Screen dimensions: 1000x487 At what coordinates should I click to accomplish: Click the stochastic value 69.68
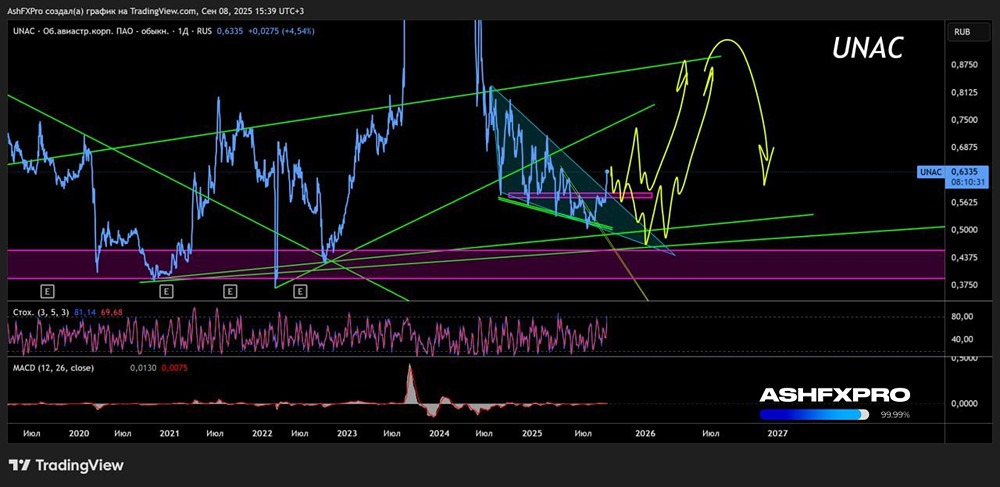click(112, 312)
